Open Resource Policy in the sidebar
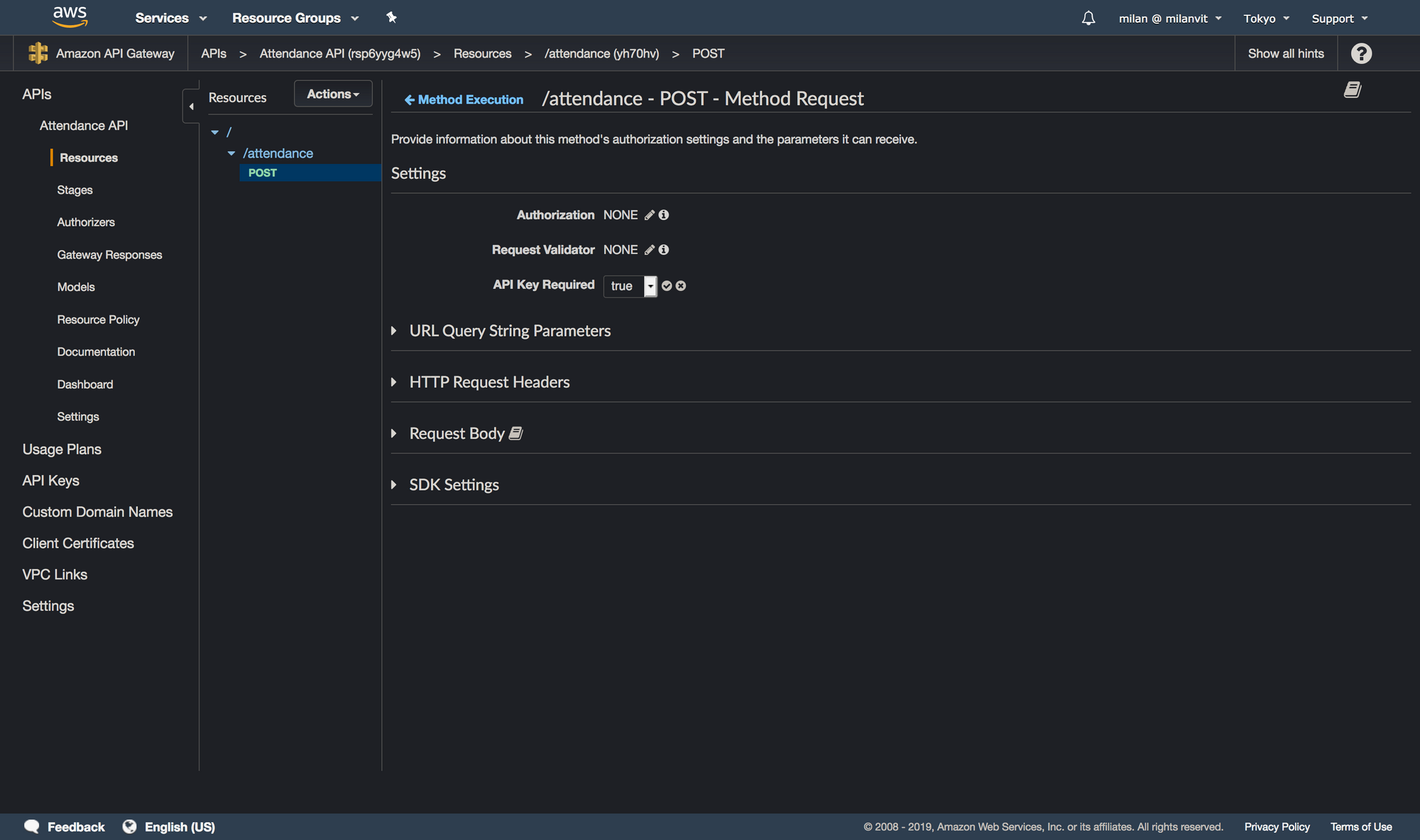The width and height of the screenshot is (1420, 840). point(98,320)
